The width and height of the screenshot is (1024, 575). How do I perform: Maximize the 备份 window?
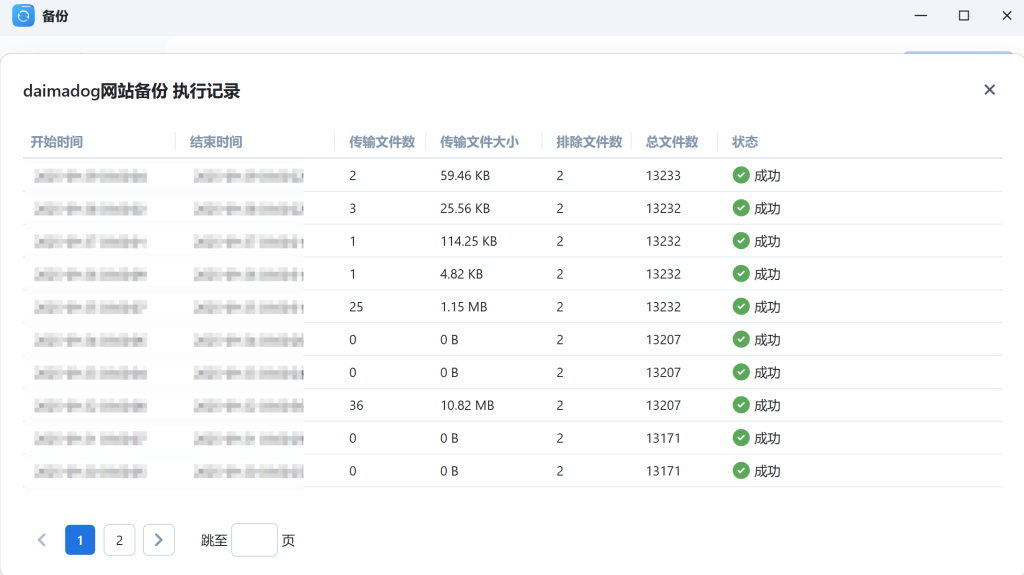click(964, 16)
